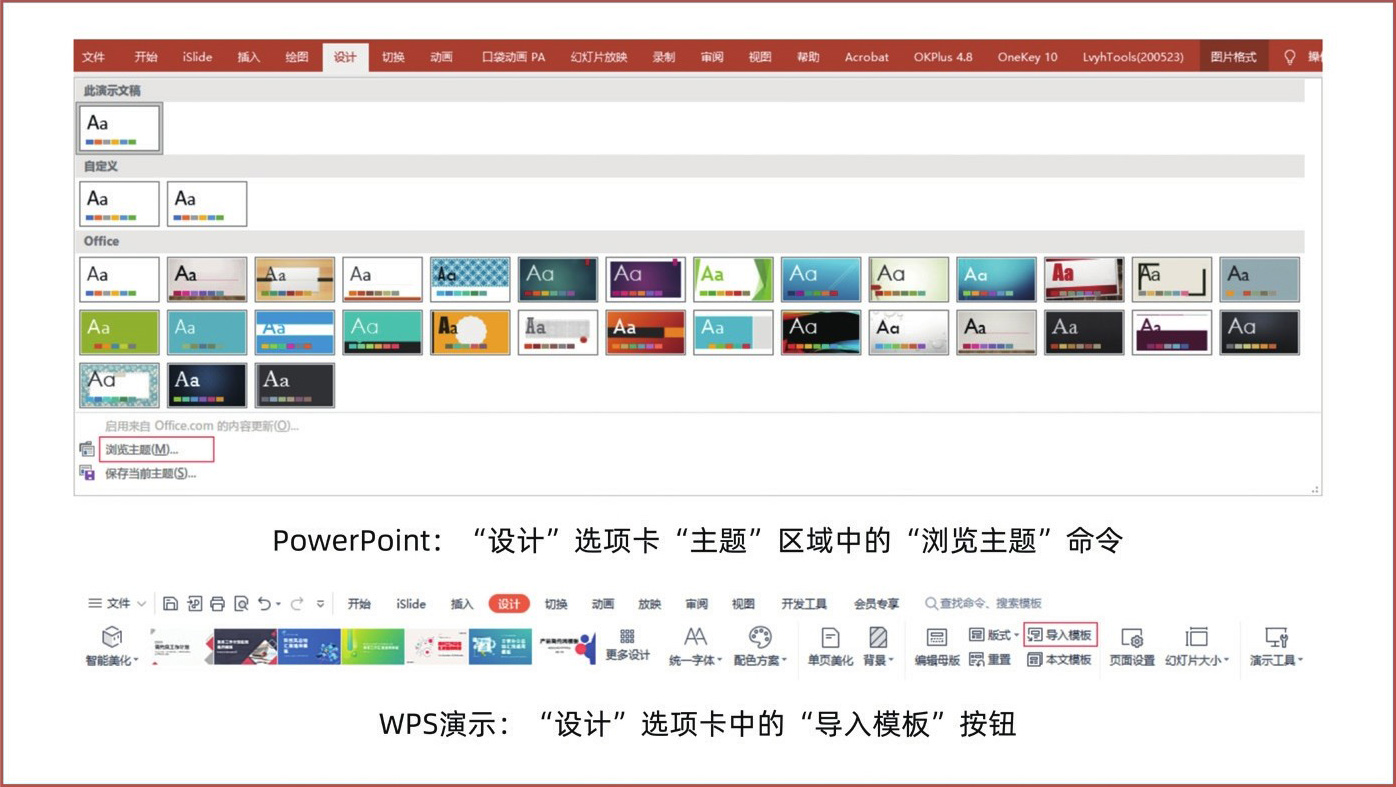The height and width of the screenshot is (787, 1396).
Task: Open the OneKey 10 tab
Action: [1027, 57]
